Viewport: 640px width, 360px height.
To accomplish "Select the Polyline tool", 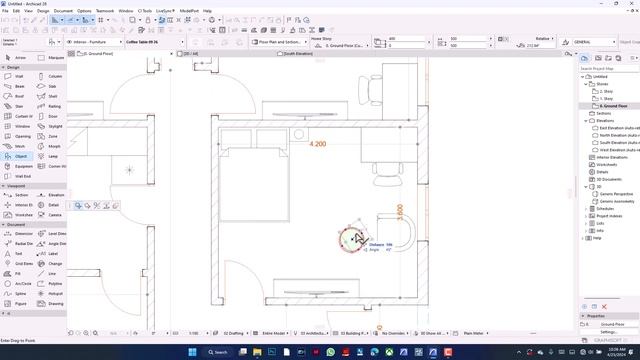I will coord(51,284).
